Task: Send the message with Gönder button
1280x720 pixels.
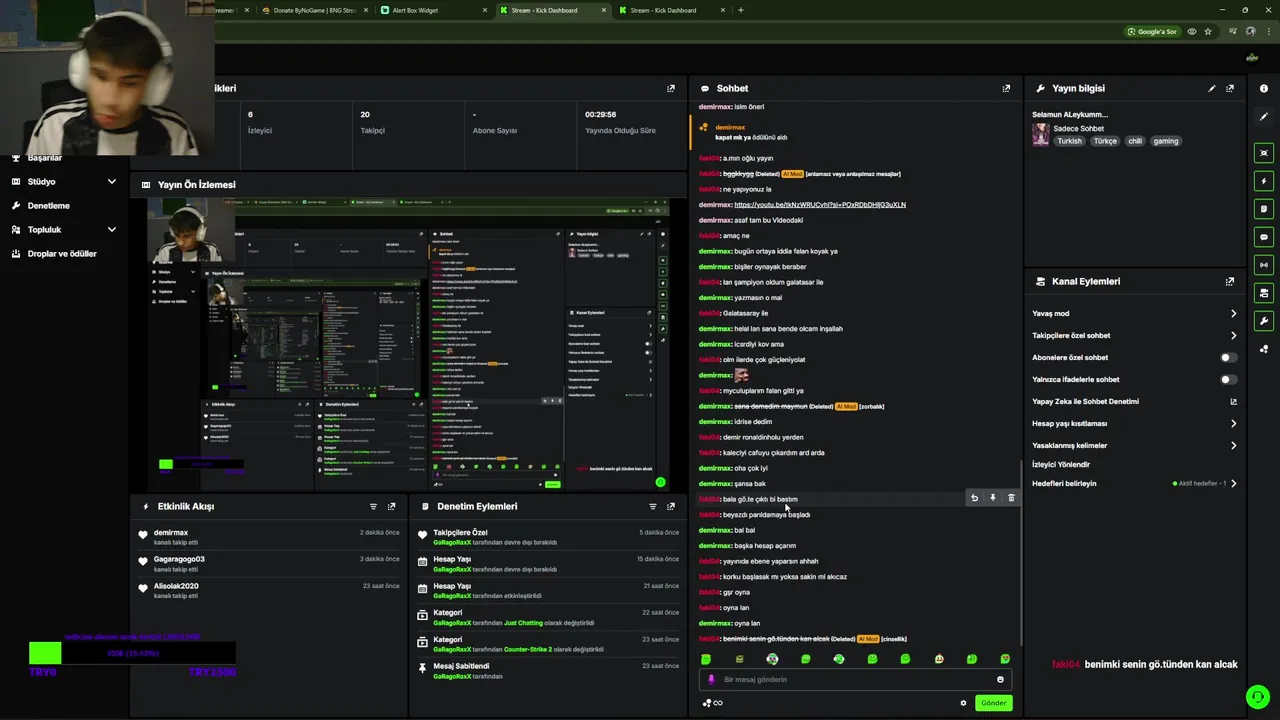Action: pos(993,703)
